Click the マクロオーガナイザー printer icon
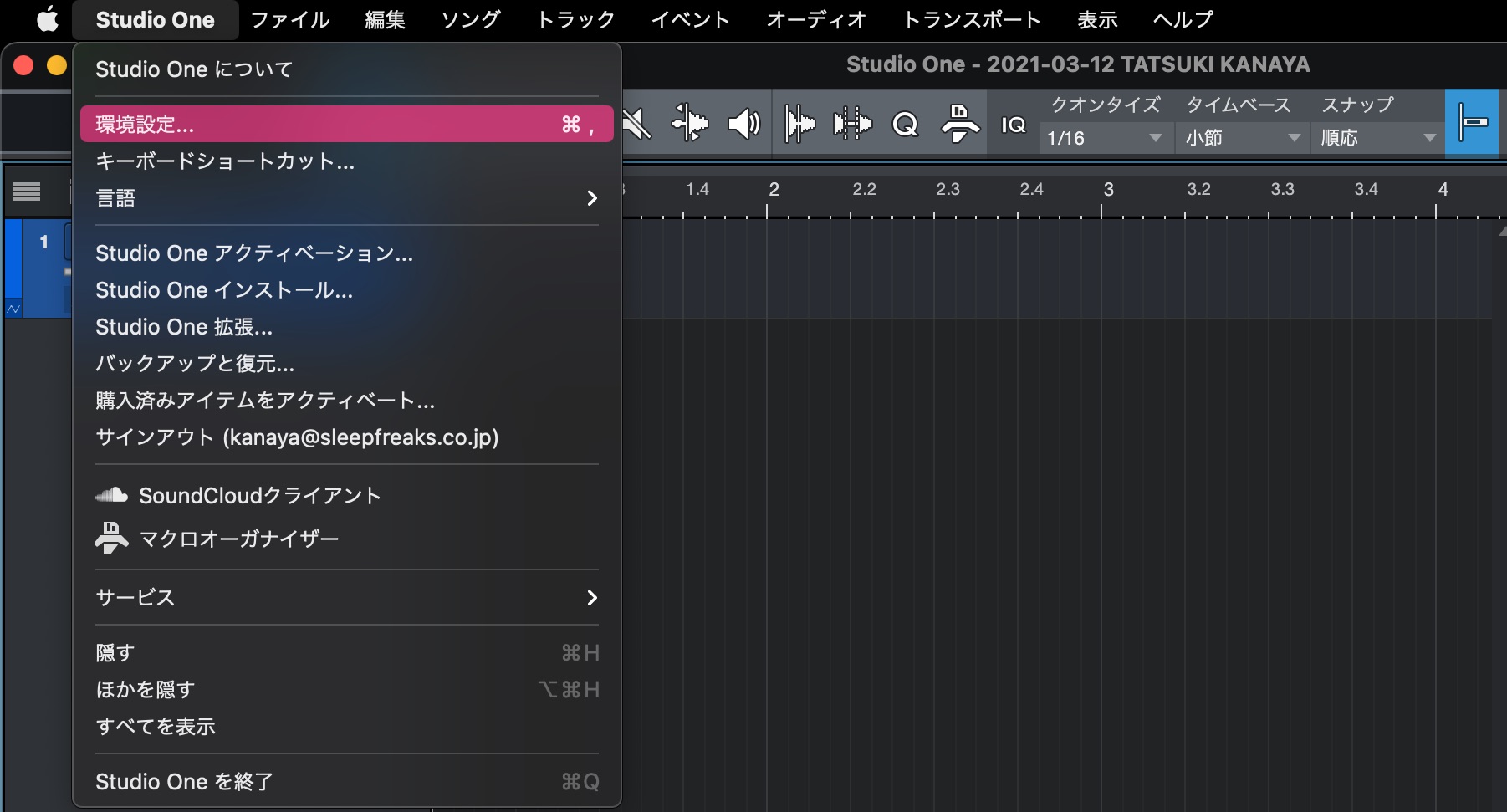The image size is (1507, 812). (x=111, y=538)
